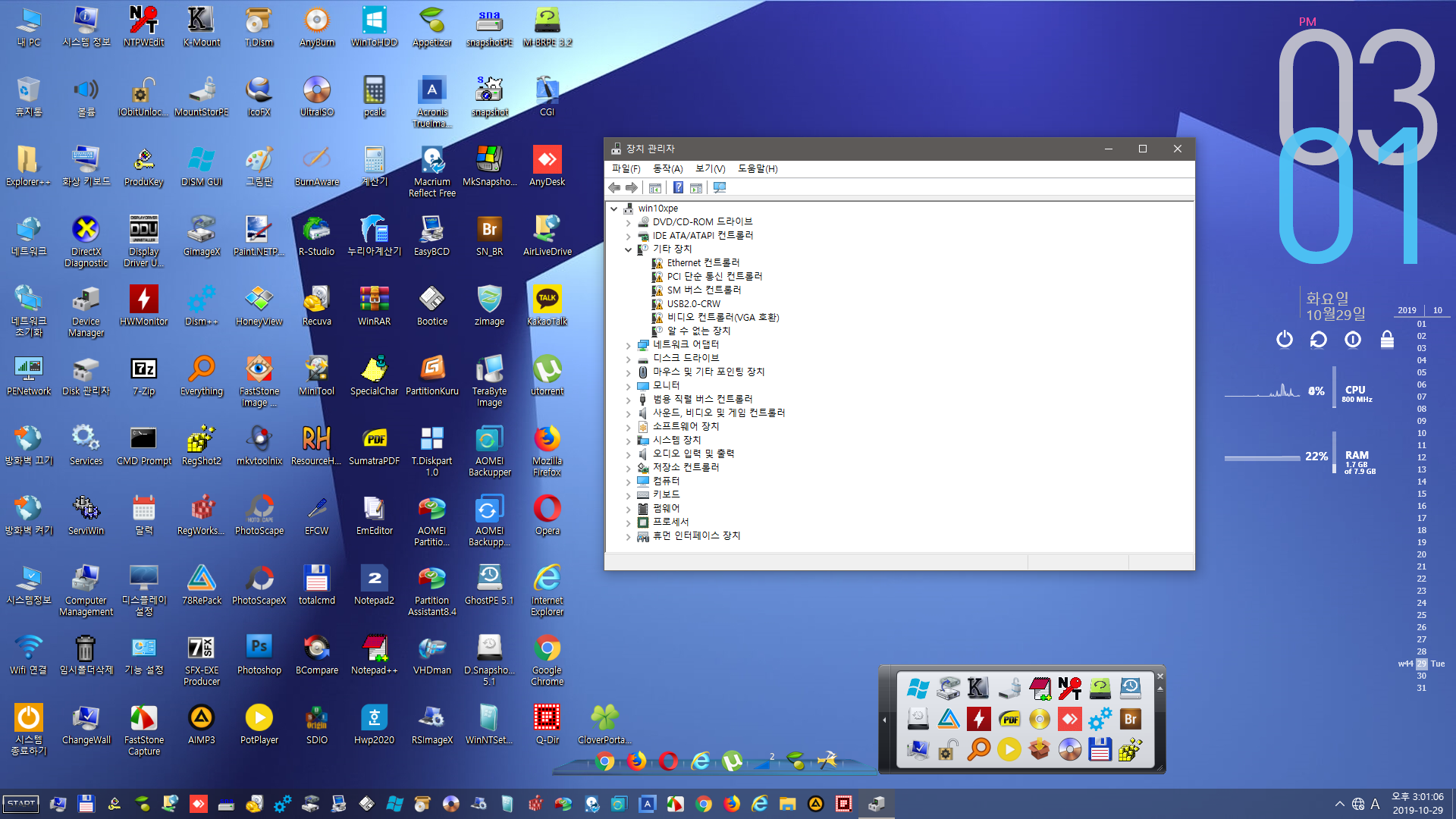This screenshot has height=819, width=1456.
Task: Click the network tray icon
Action: 1358,804
